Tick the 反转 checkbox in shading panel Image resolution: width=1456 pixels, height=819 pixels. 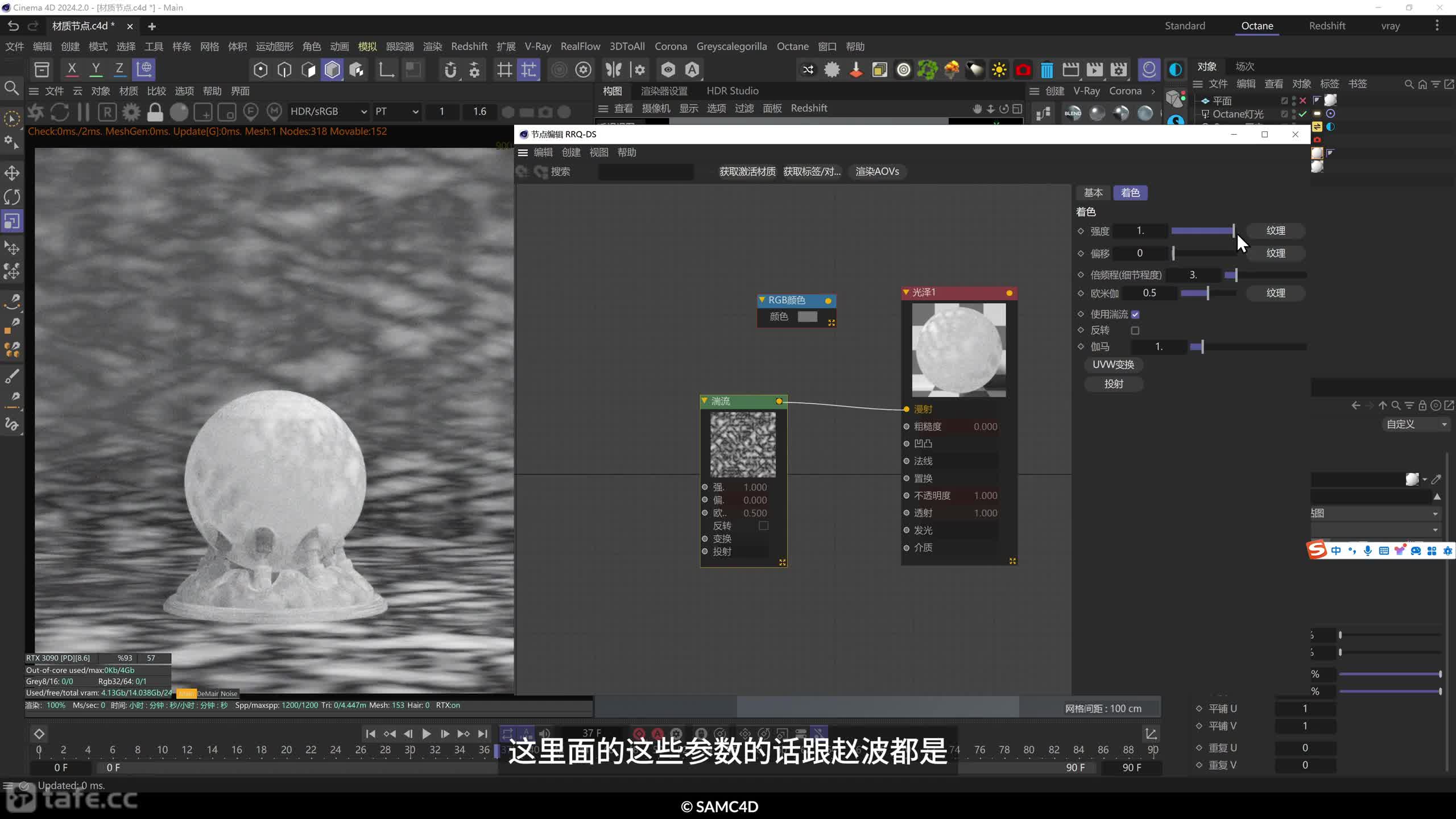1135,330
